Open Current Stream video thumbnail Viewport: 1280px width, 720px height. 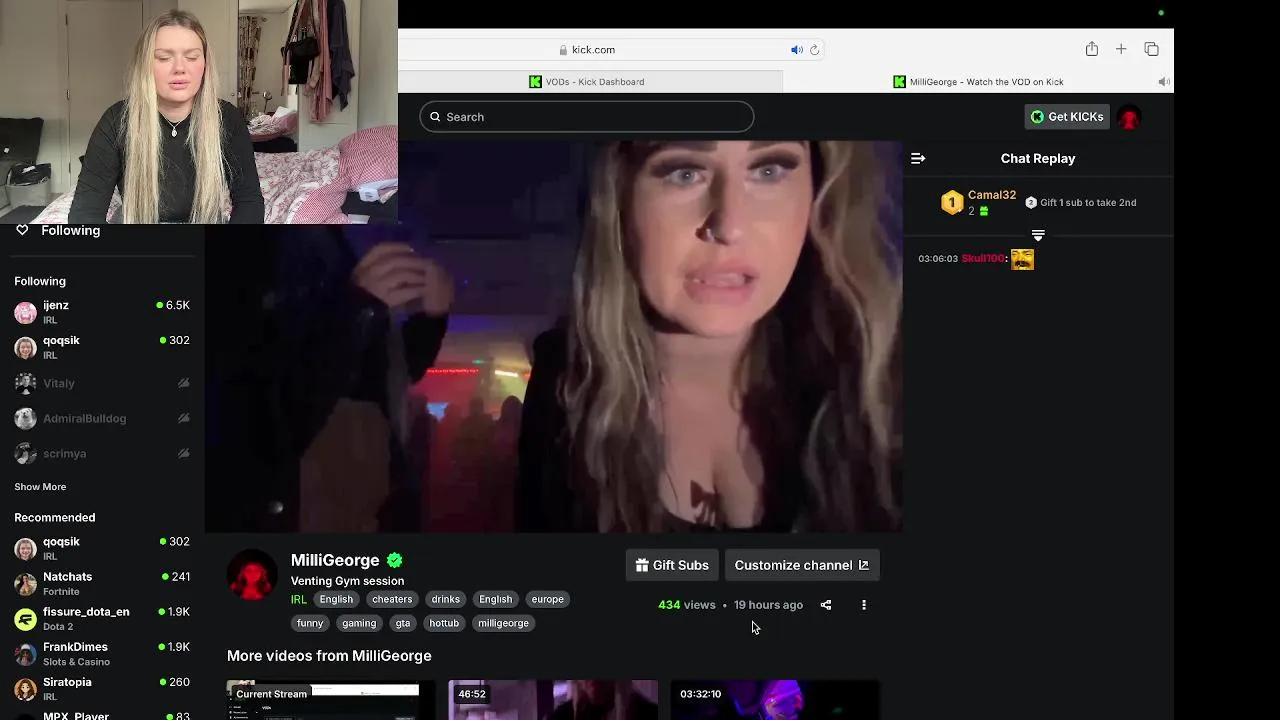click(x=331, y=700)
